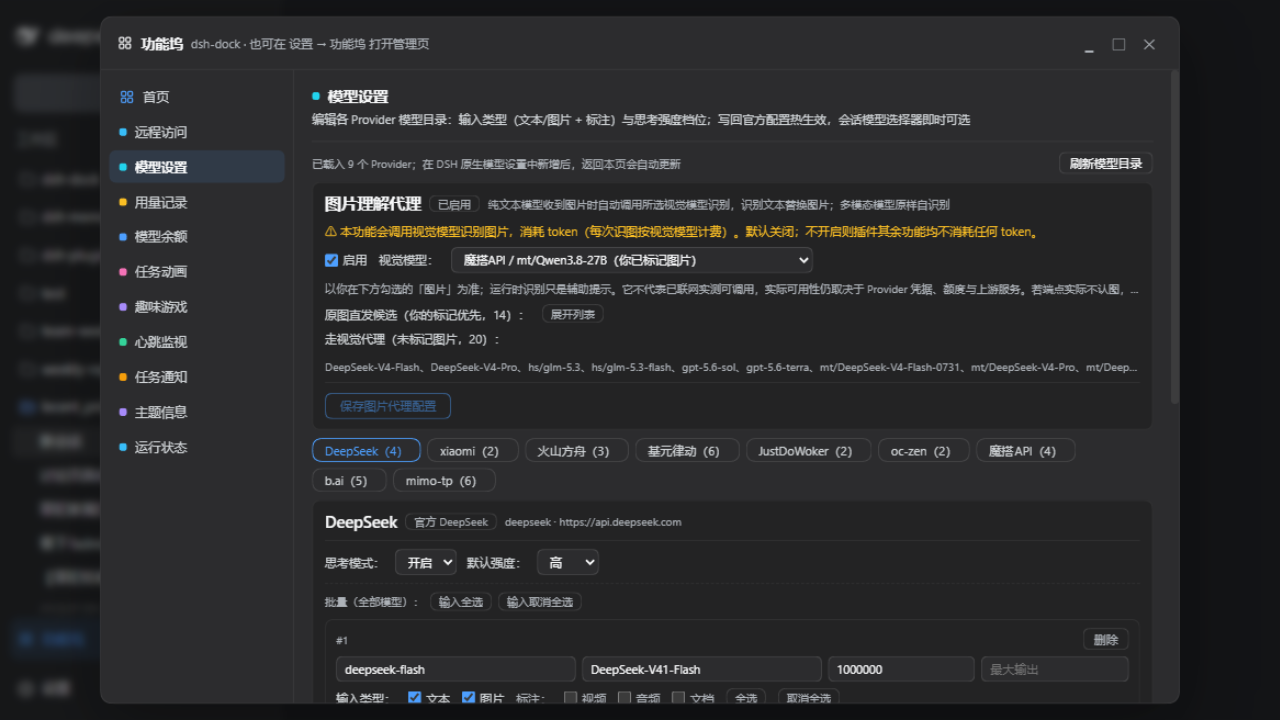Open the 视觉模型 dropdown
The height and width of the screenshot is (720, 1280).
[x=632, y=260]
